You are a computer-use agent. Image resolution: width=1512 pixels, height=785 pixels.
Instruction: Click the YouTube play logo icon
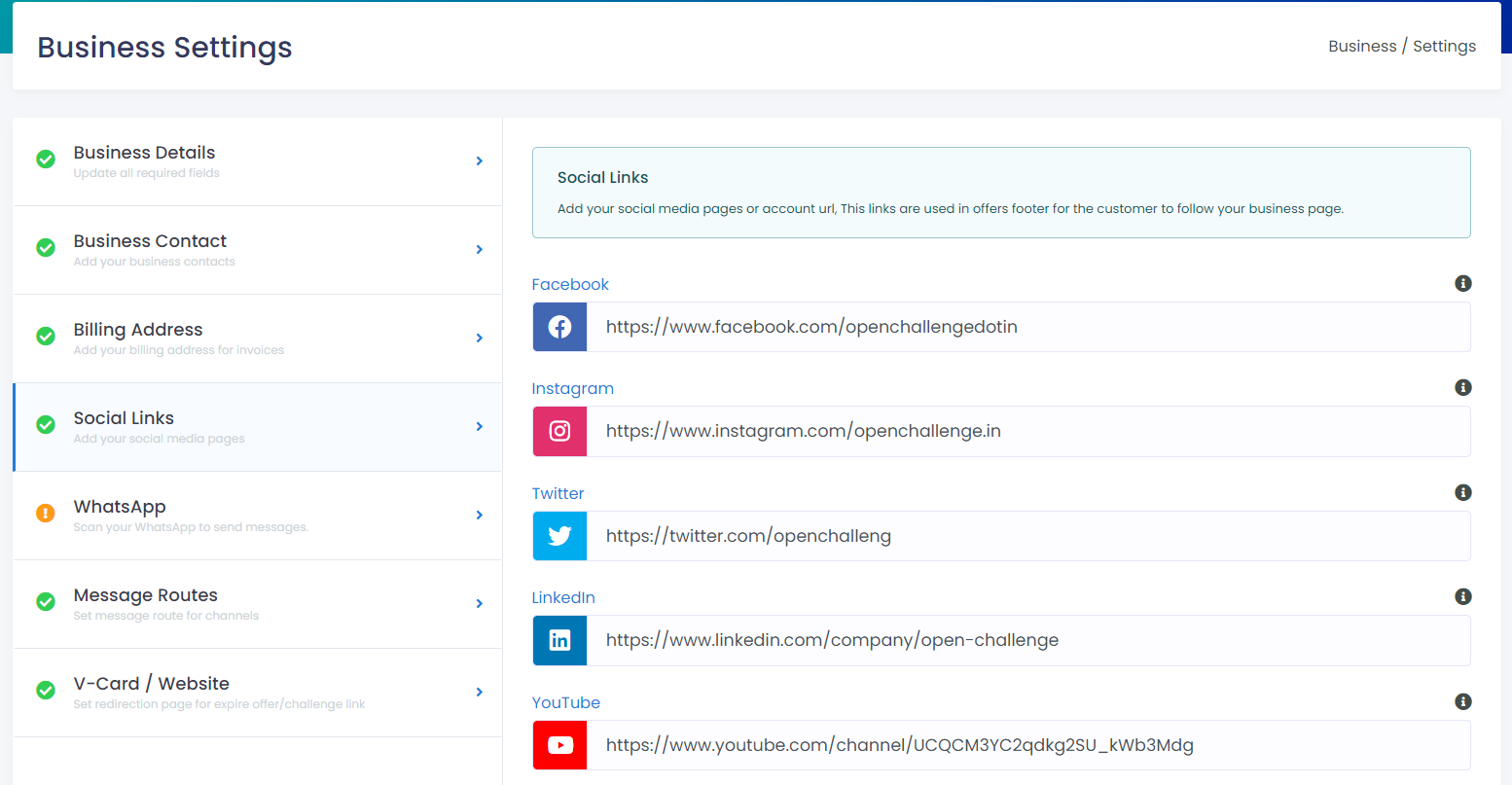(x=559, y=745)
